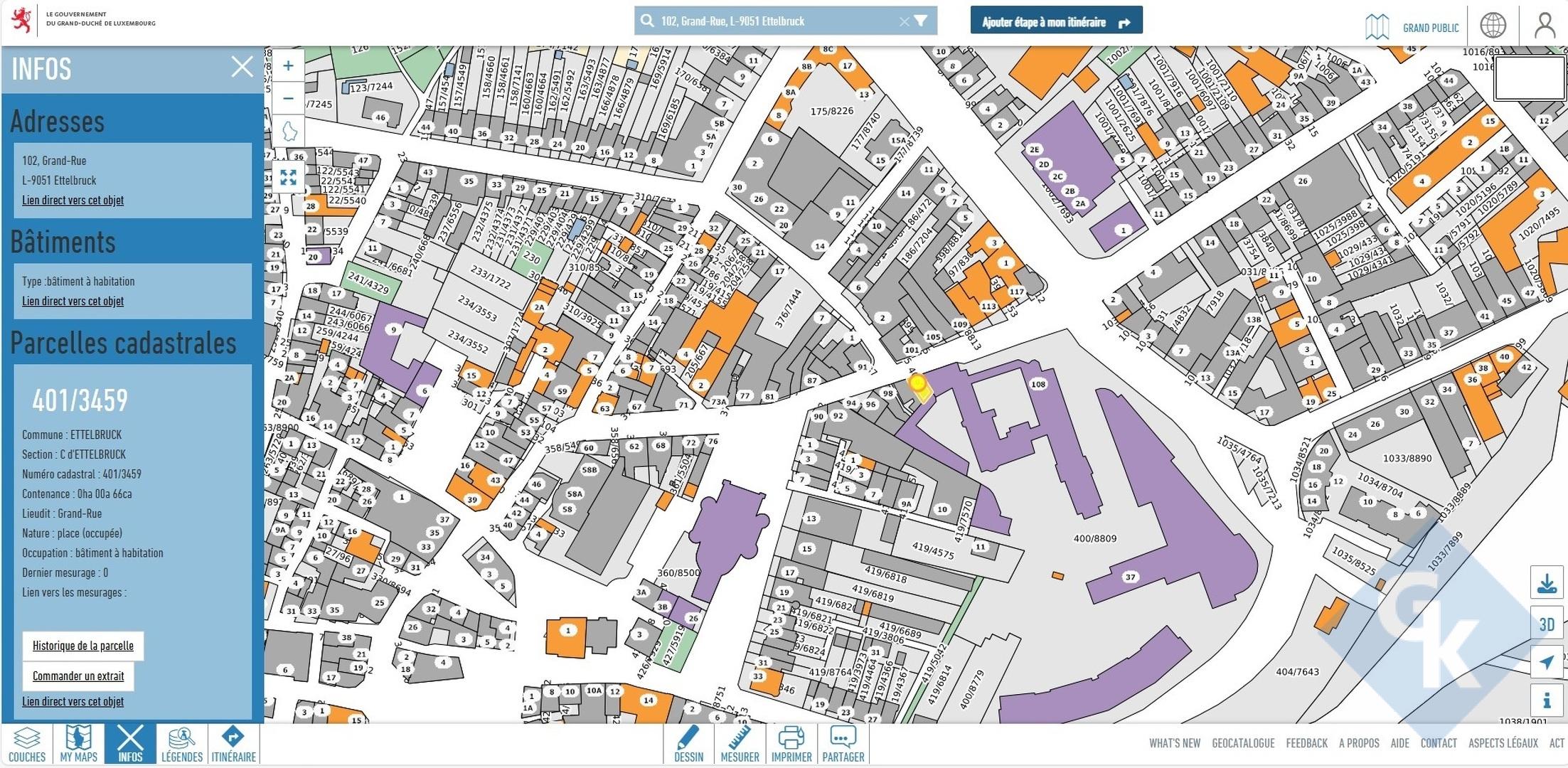1568x768 pixels.
Task: Open the Partager share tool
Action: pos(843,745)
